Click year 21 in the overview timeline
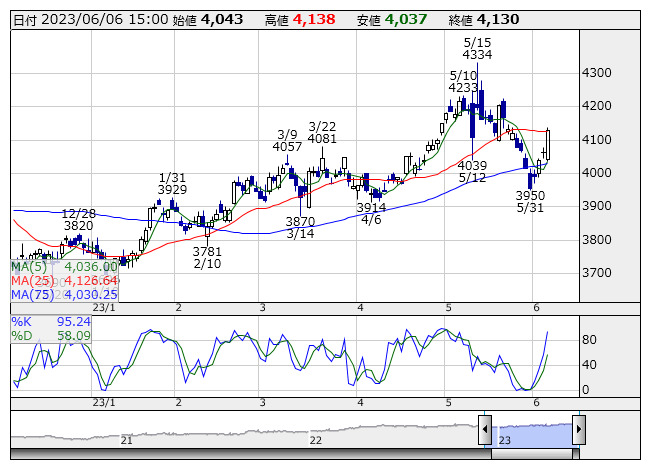The width and height of the screenshot is (653, 470). (127, 440)
